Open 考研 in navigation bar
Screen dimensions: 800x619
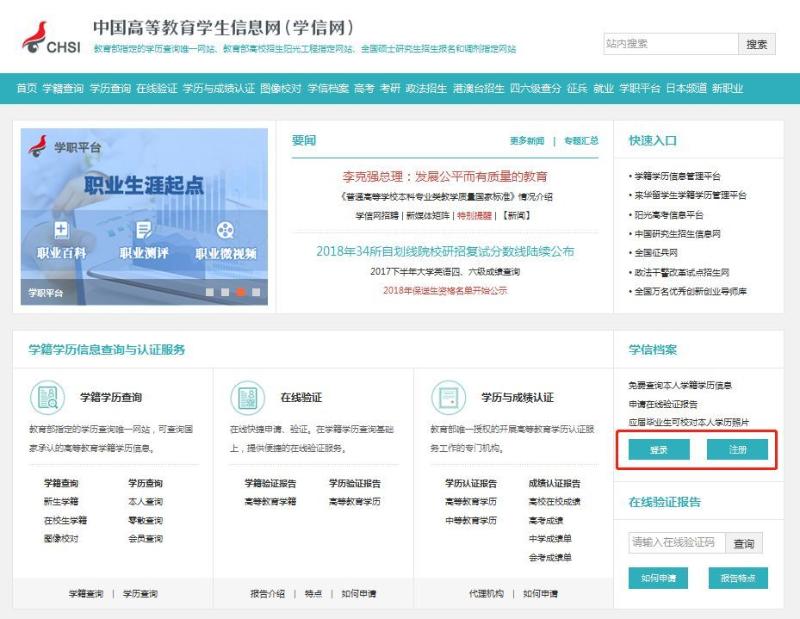390,88
